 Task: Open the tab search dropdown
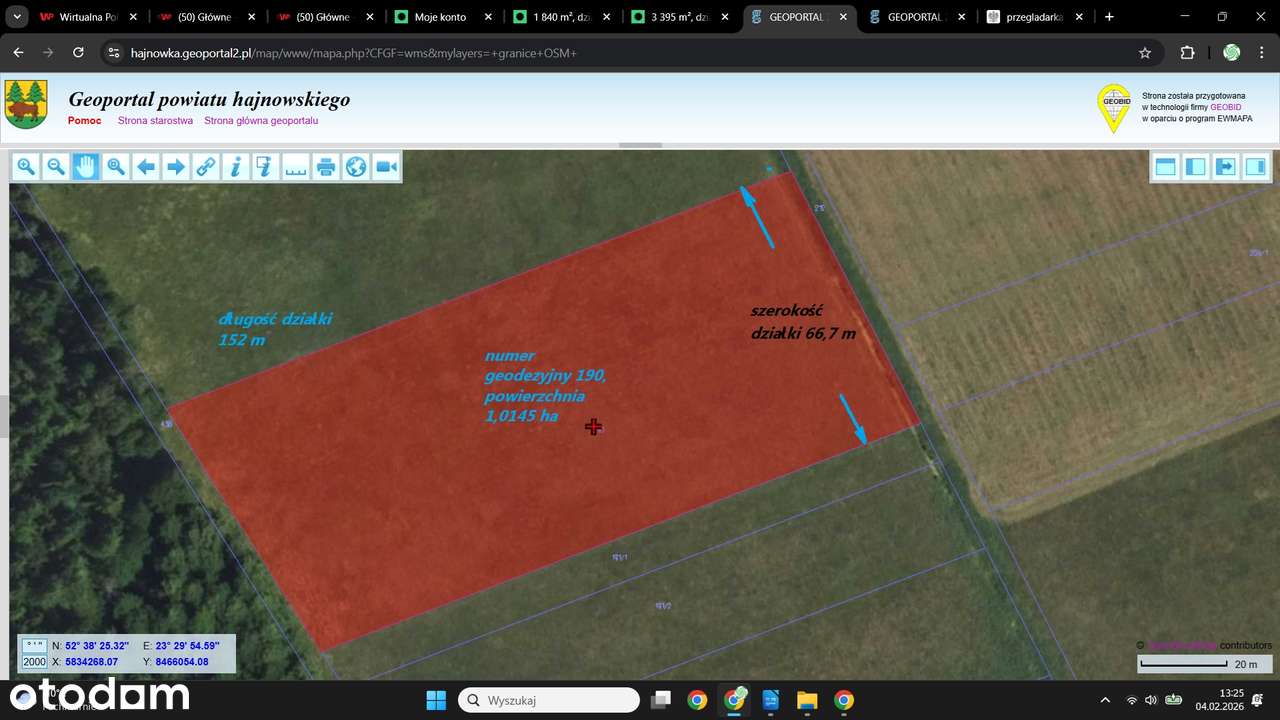coord(17,17)
